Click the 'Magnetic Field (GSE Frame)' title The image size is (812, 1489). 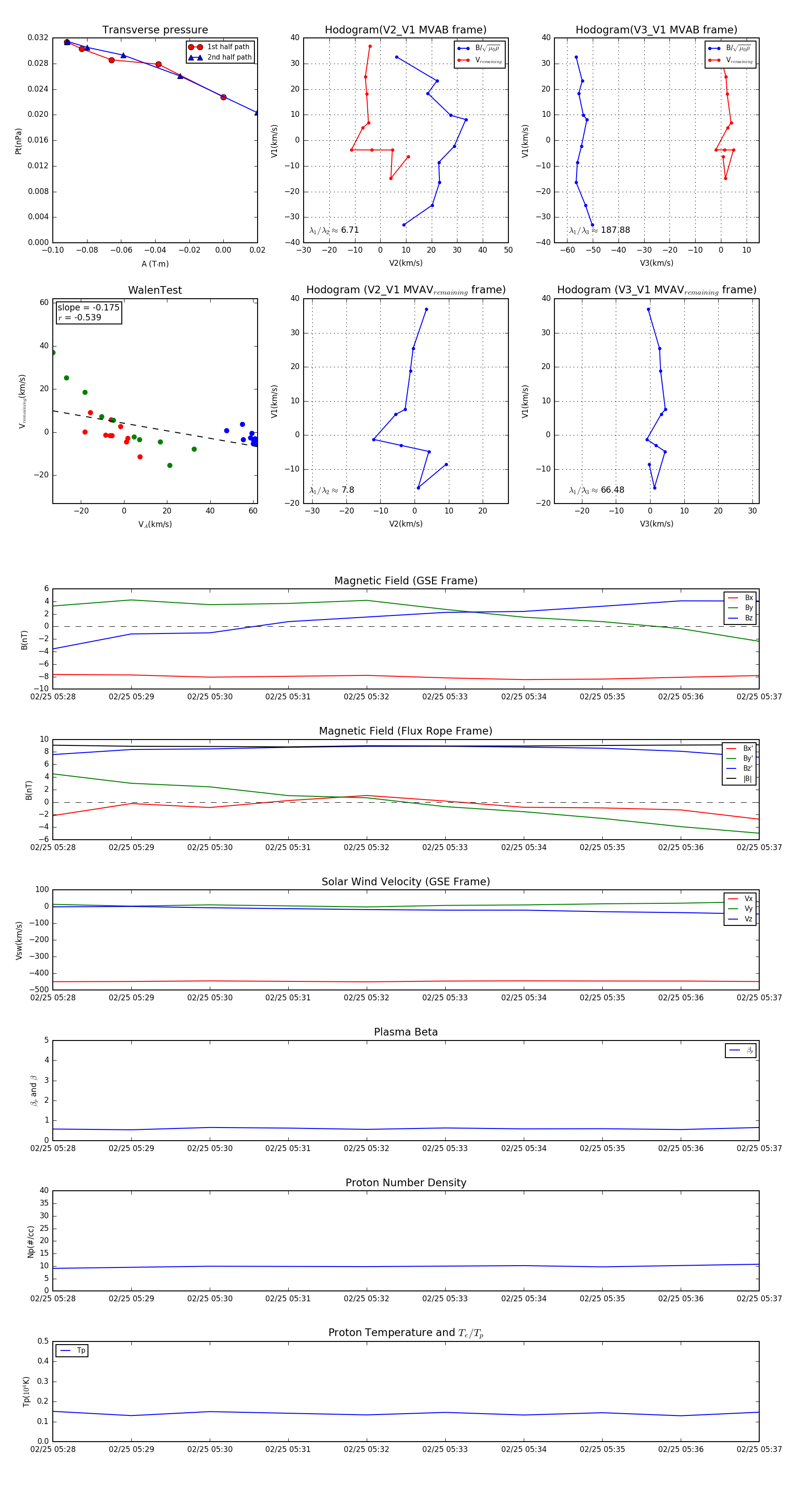[x=406, y=581]
